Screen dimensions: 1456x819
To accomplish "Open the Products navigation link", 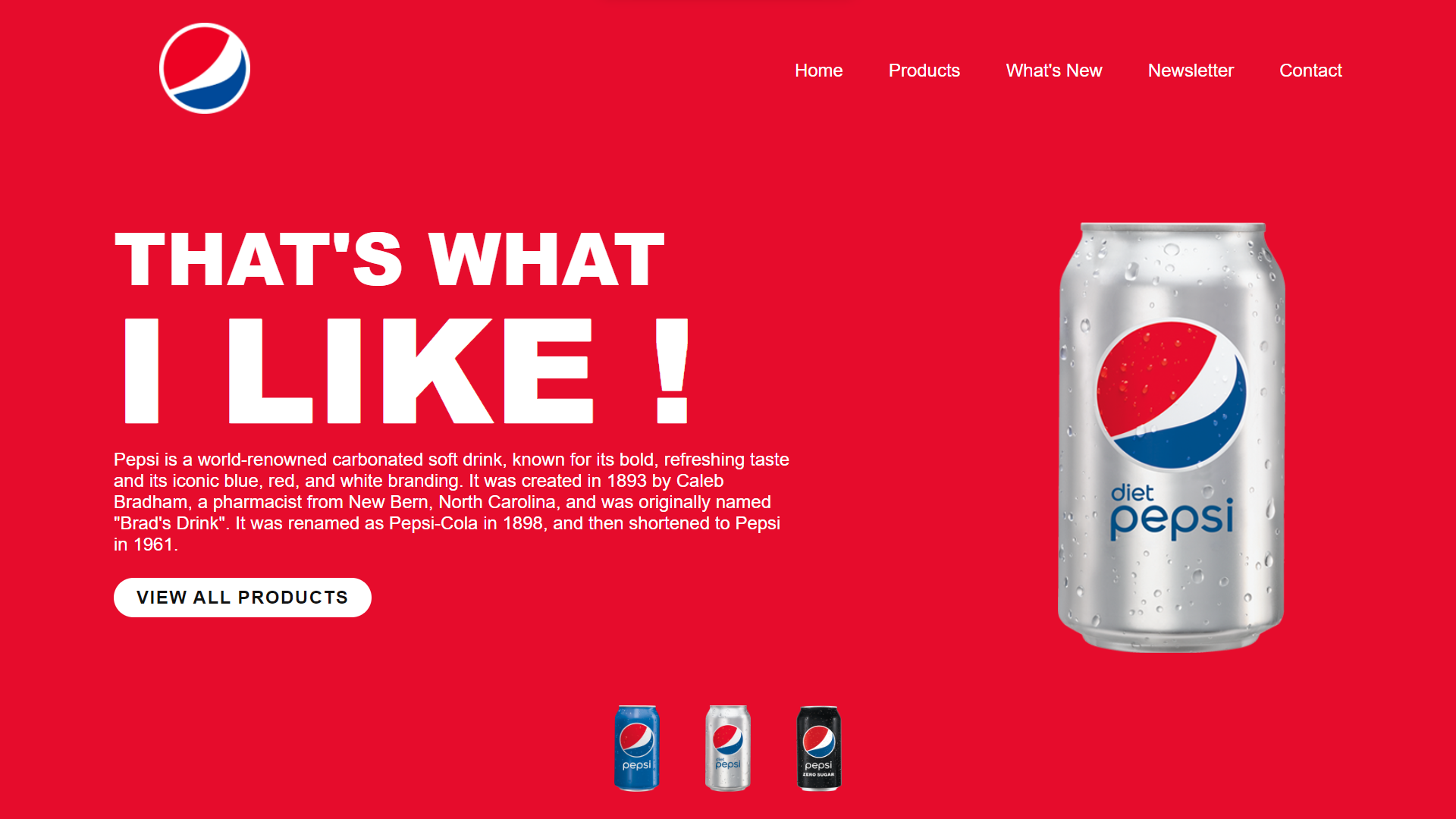I will pyautogui.click(x=924, y=71).
